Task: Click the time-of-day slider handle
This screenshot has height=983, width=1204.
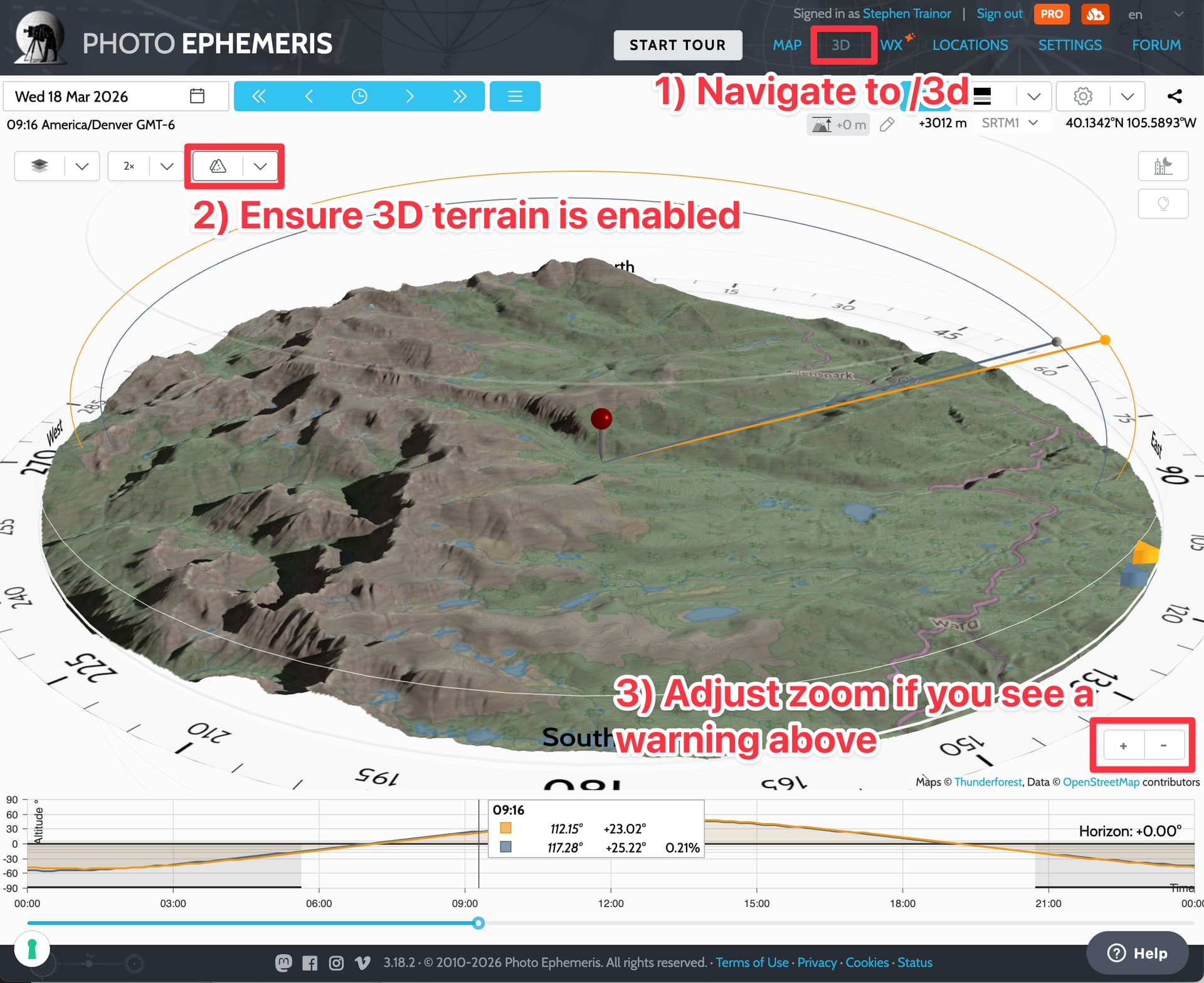Action: tap(478, 923)
